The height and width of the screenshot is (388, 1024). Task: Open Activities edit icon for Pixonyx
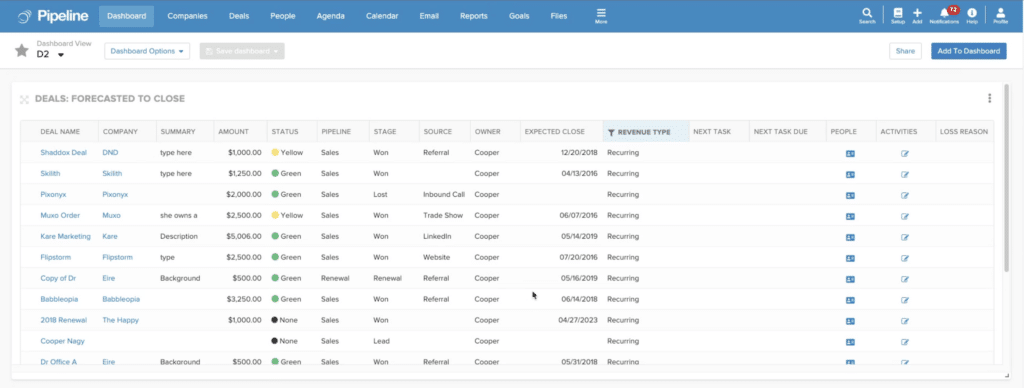click(905, 195)
